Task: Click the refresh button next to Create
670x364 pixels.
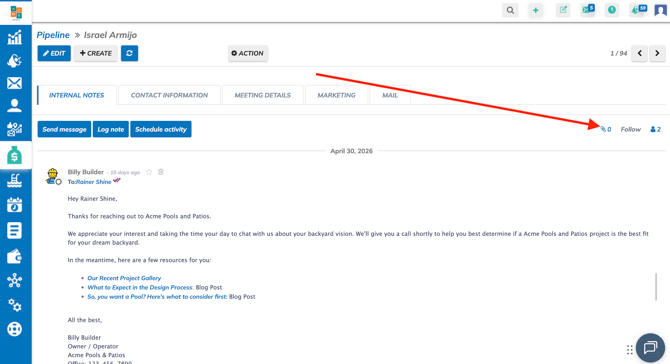Action: (x=129, y=53)
